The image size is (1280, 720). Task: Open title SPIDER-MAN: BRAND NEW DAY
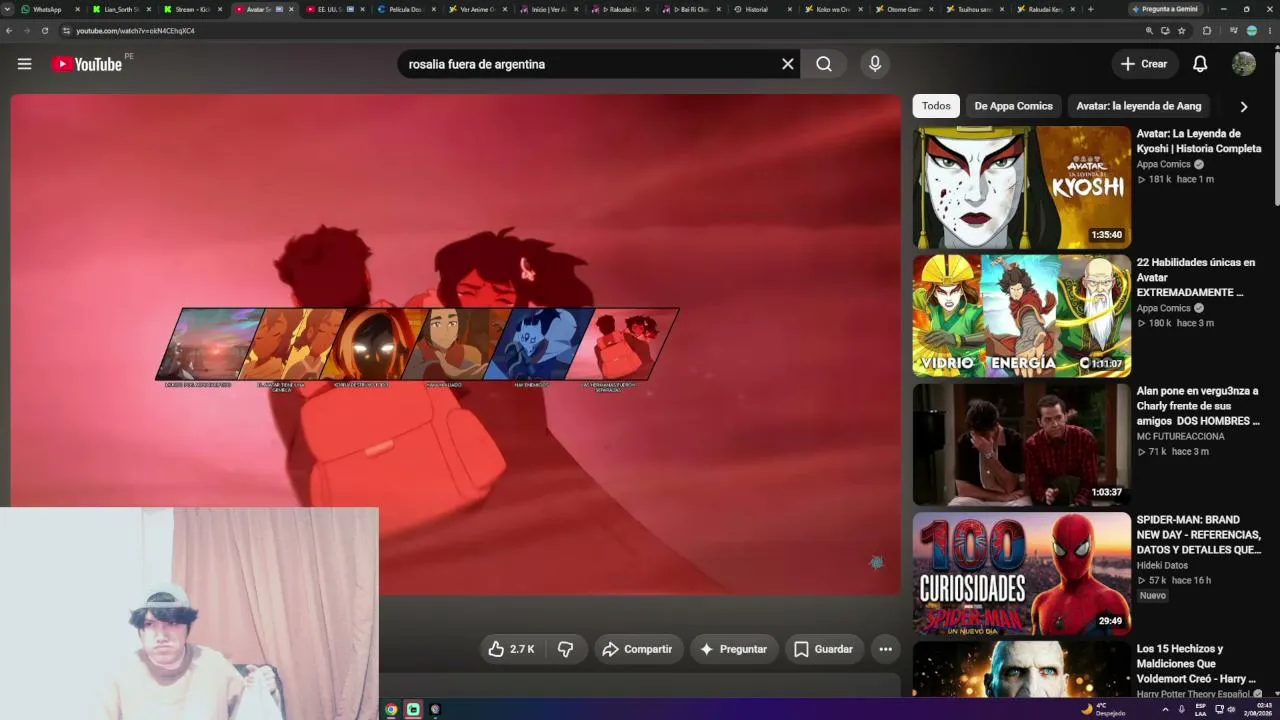pos(1198,535)
